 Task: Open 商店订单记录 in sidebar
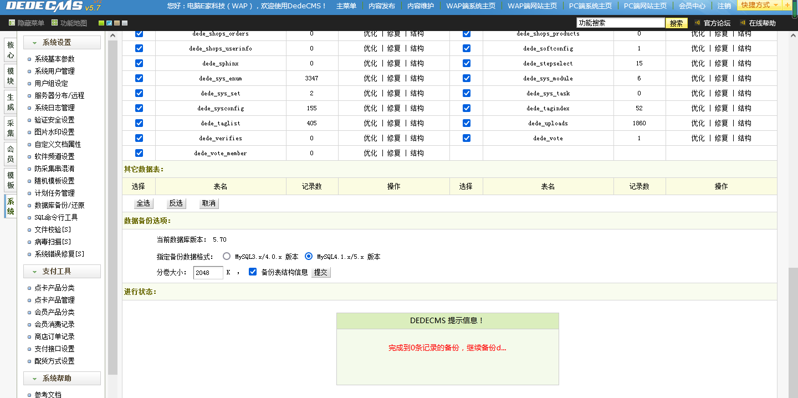pyautogui.click(x=54, y=337)
